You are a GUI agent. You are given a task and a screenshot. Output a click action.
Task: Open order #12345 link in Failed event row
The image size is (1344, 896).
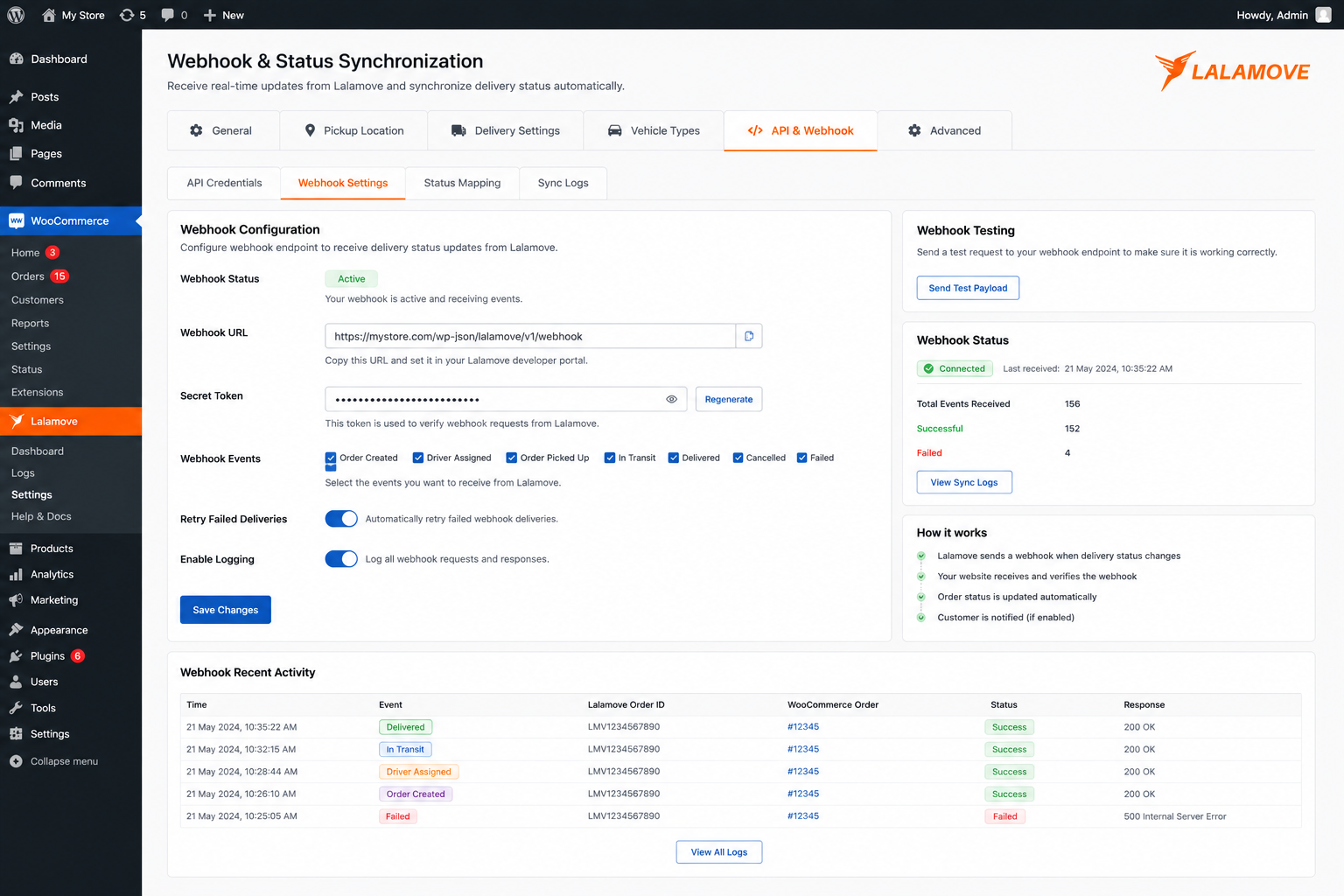[803, 816]
